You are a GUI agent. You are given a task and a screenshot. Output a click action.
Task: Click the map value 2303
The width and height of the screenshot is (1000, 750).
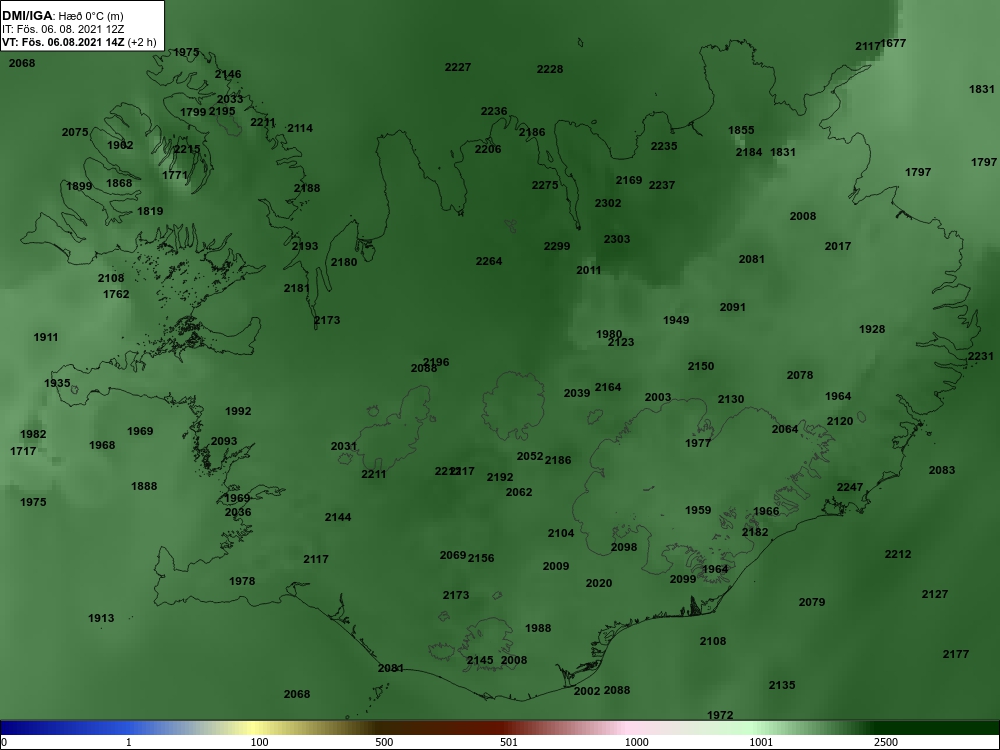click(x=617, y=239)
